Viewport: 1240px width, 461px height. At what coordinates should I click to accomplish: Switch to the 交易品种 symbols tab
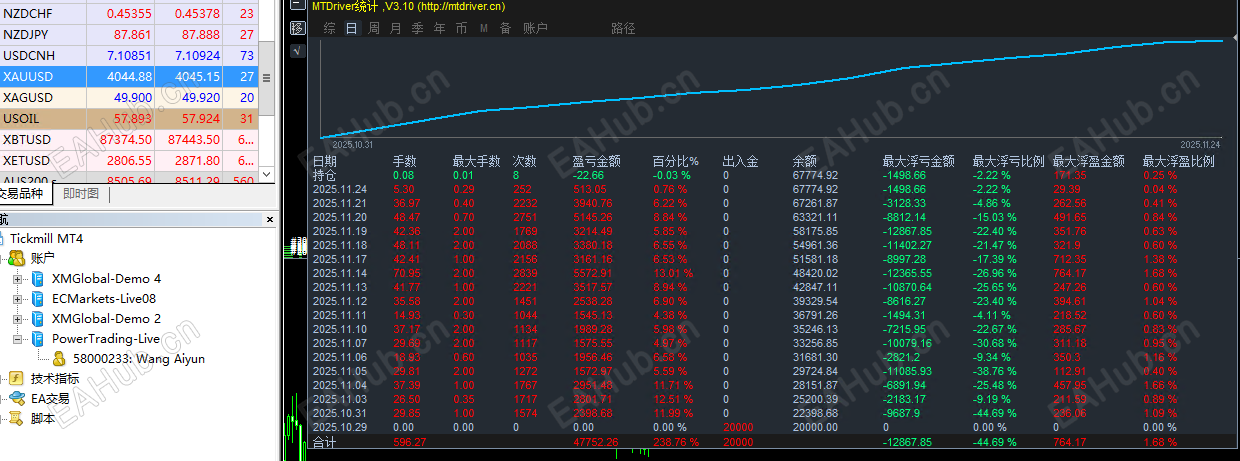click(22, 194)
